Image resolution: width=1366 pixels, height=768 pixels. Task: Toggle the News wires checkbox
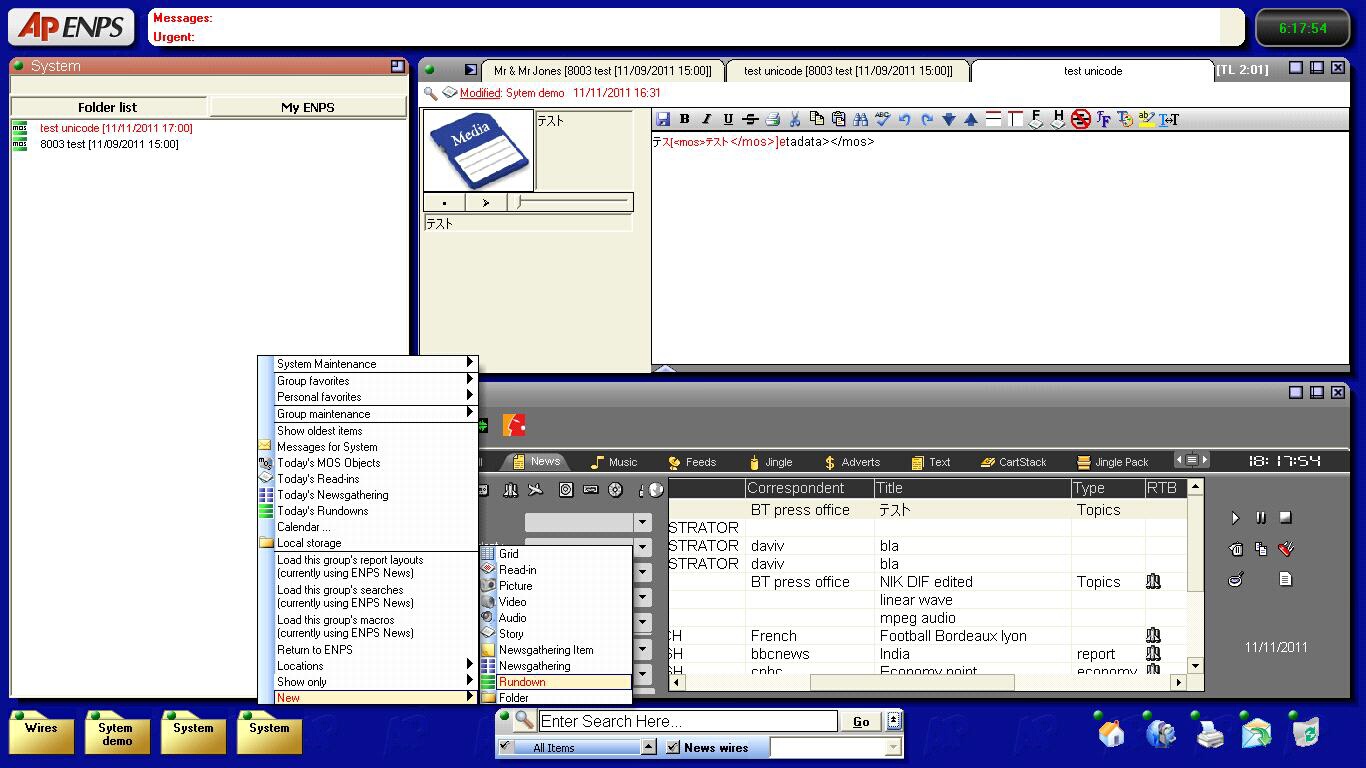(x=673, y=747)
